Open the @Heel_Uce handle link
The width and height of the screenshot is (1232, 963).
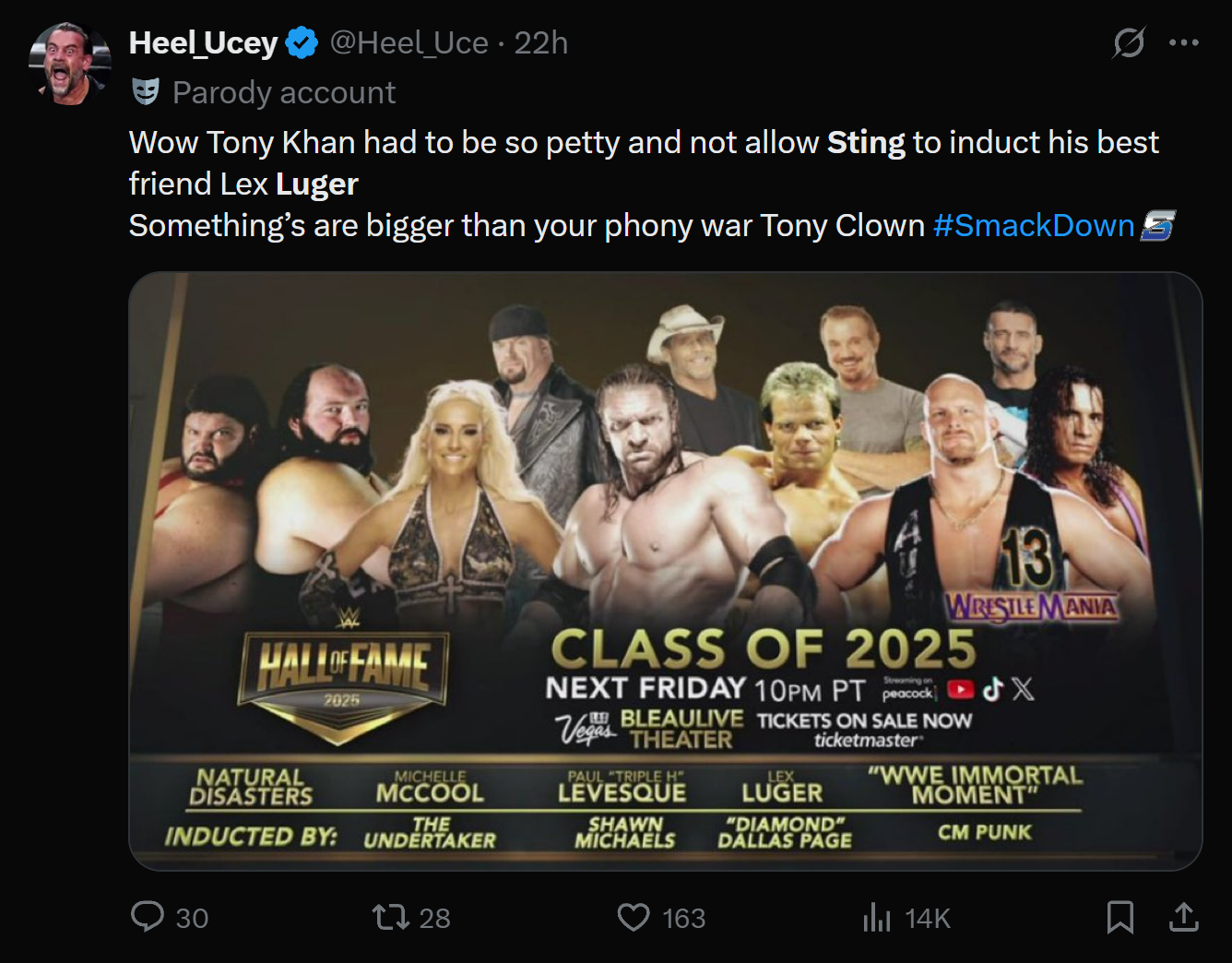409,42
